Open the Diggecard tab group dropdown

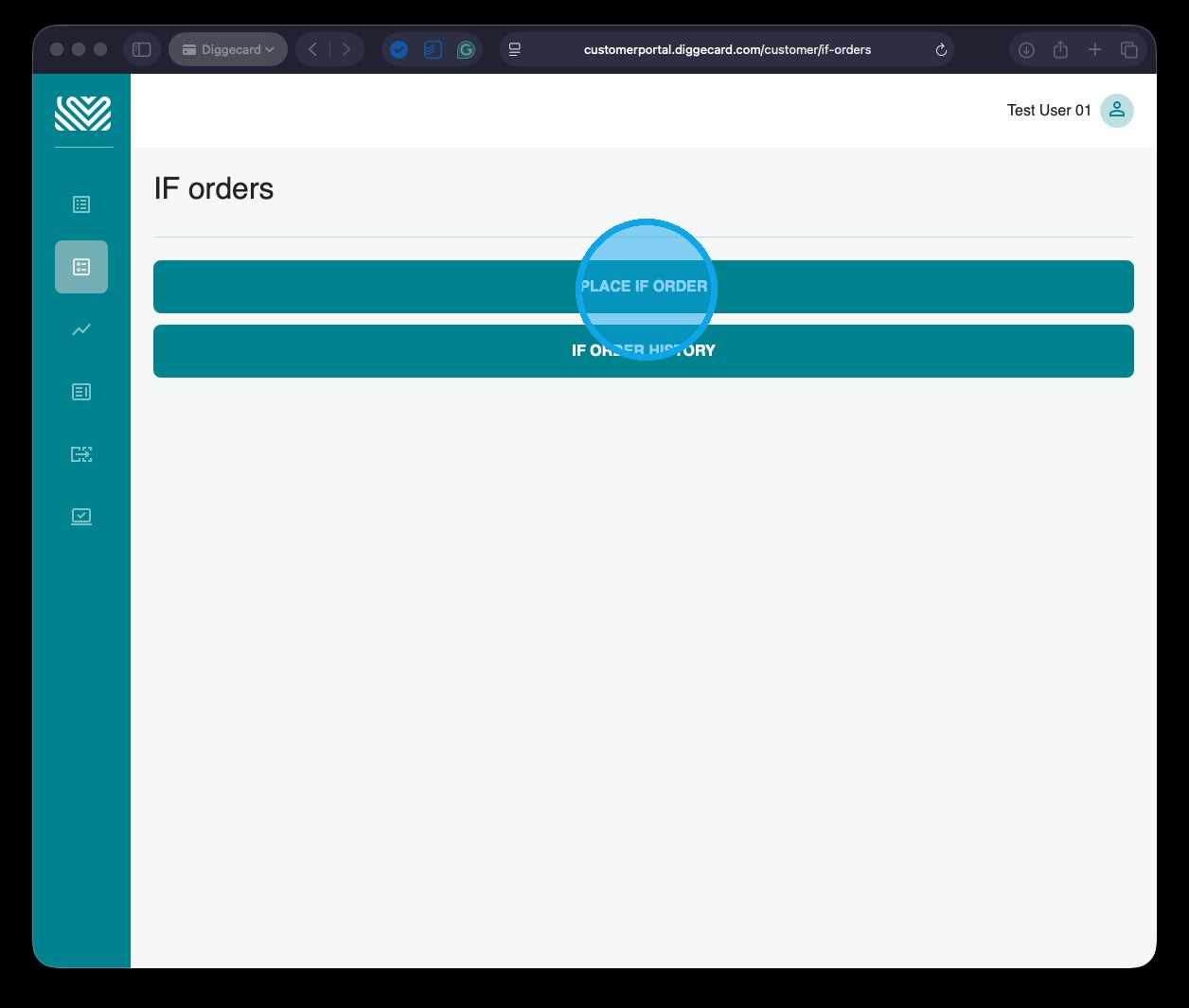point(228,49)
